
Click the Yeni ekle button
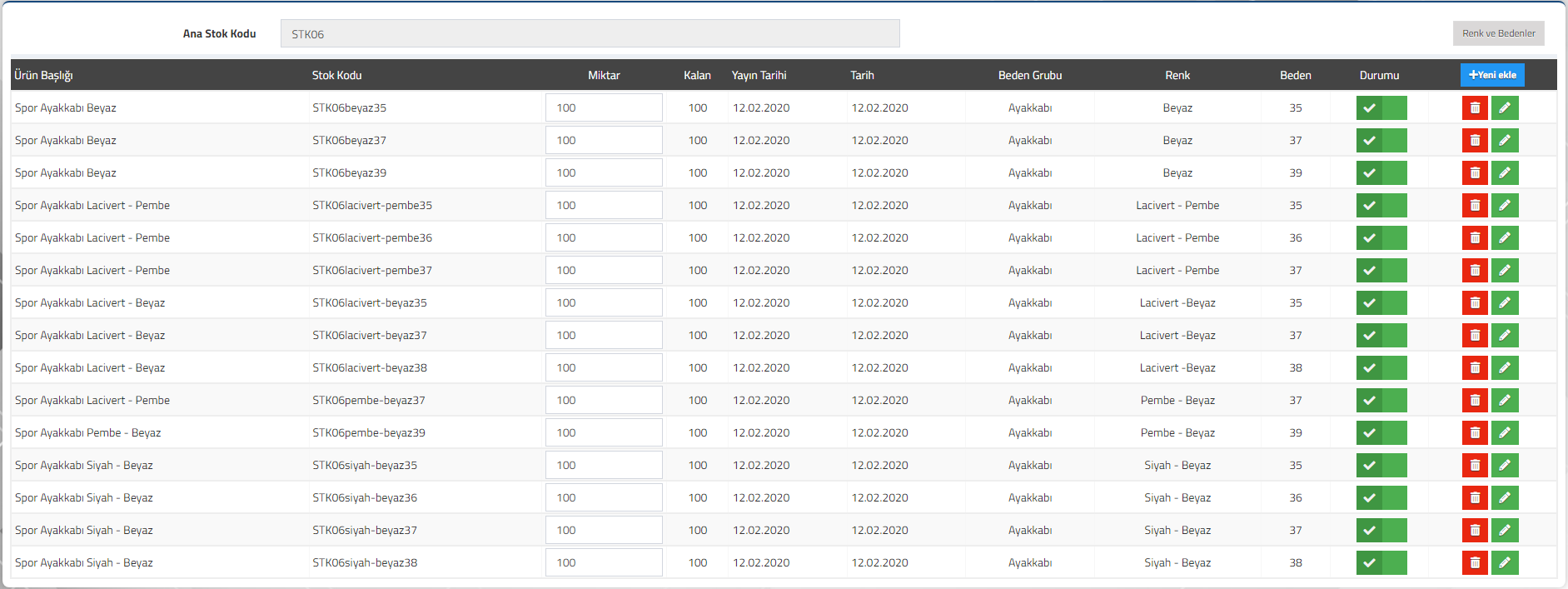coord(1492,75)
